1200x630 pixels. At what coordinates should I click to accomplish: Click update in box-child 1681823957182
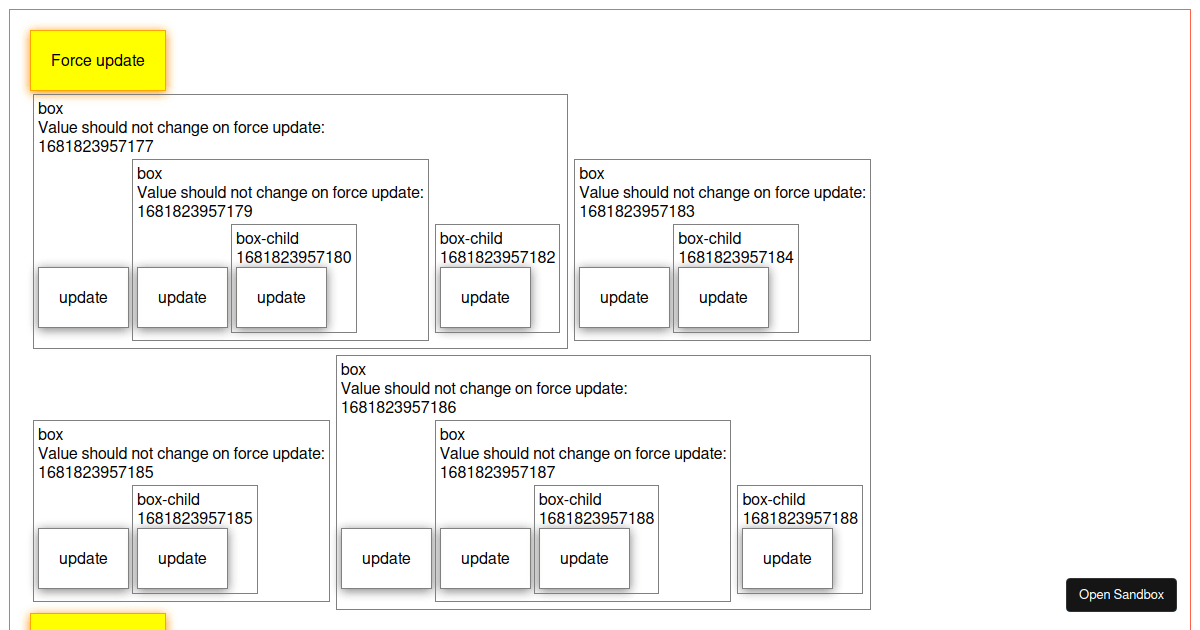tap(484, 297)
